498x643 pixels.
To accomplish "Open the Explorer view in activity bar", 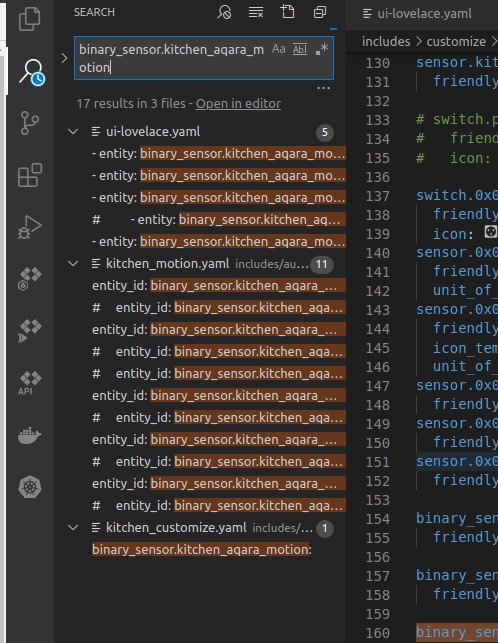I will click(x=30, y=18).
